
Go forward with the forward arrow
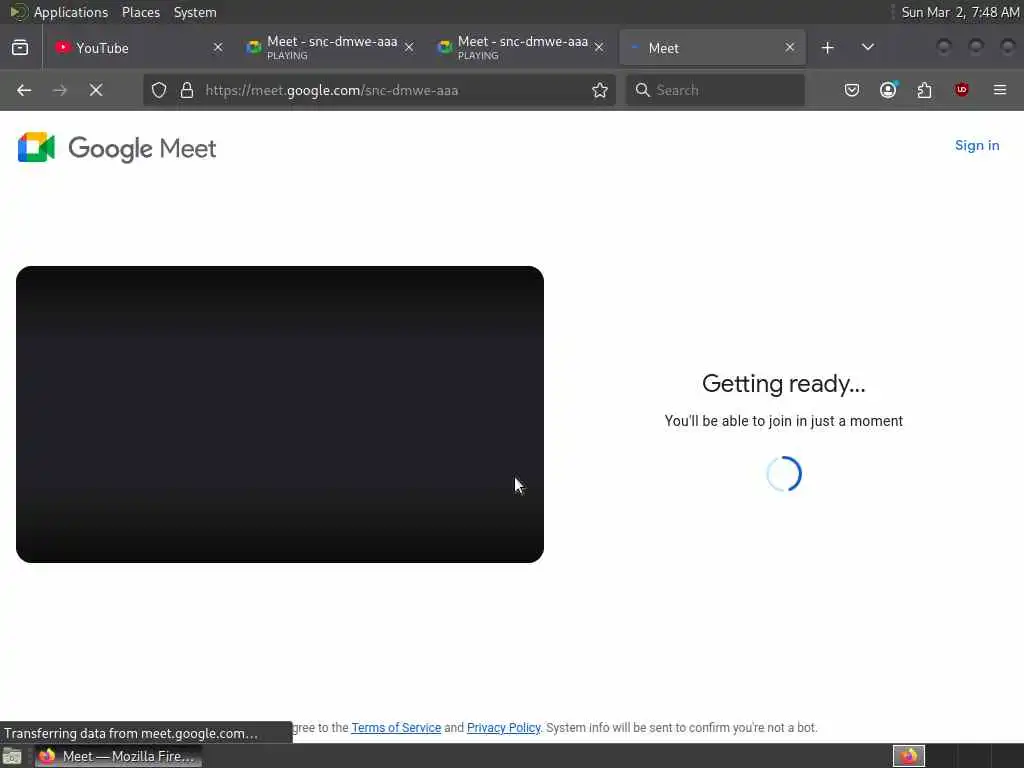click(x=59, y=90)
